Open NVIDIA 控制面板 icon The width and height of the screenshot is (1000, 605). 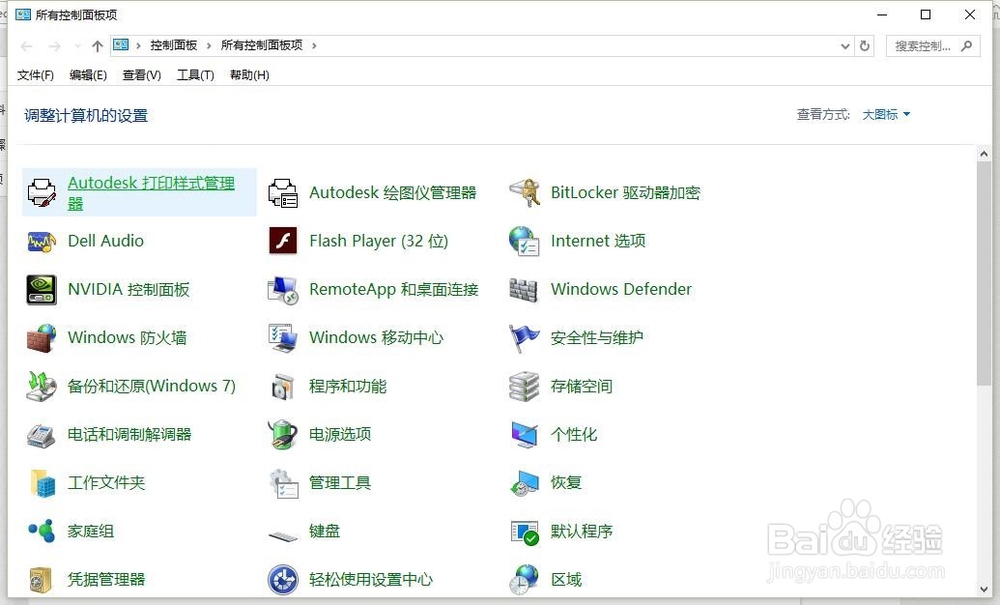(42, 289)
